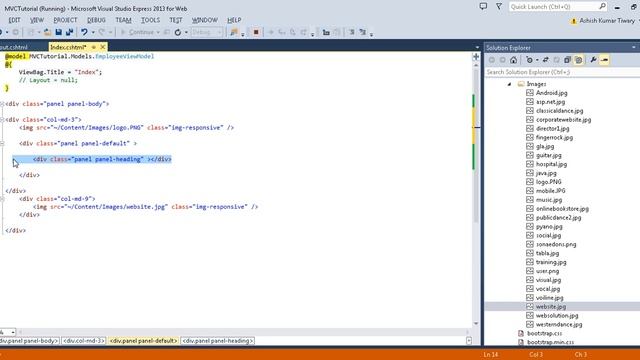
Task: Open the Debug configuration dropdown
Action: click(207, 32)
